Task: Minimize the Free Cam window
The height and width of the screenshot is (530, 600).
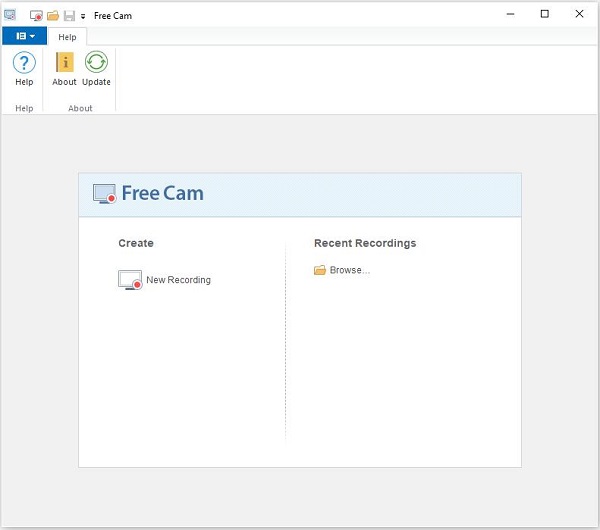Action: click(x=510, y=14)
